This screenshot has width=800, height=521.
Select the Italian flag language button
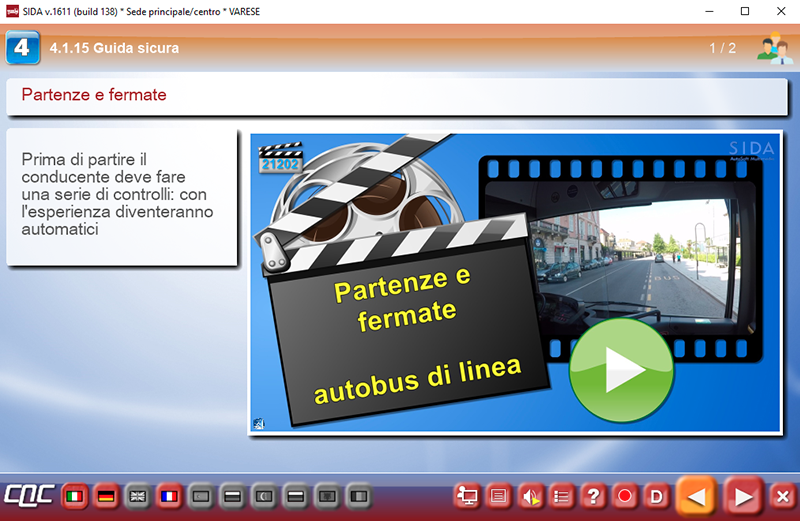point(73,495)
